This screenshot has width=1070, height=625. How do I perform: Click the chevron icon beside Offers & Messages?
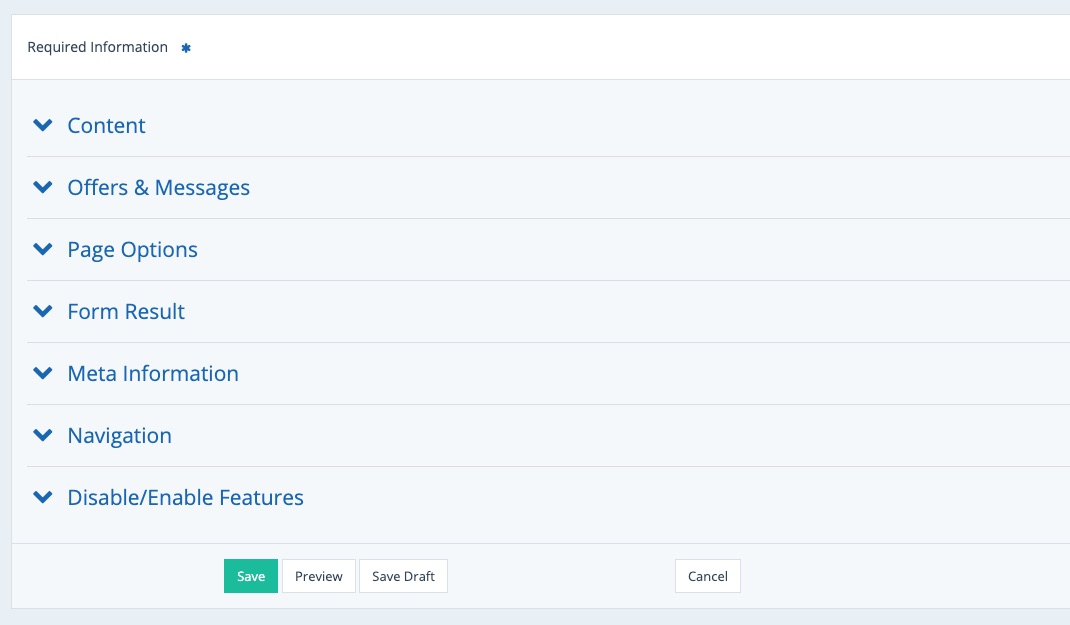[42, 188]
